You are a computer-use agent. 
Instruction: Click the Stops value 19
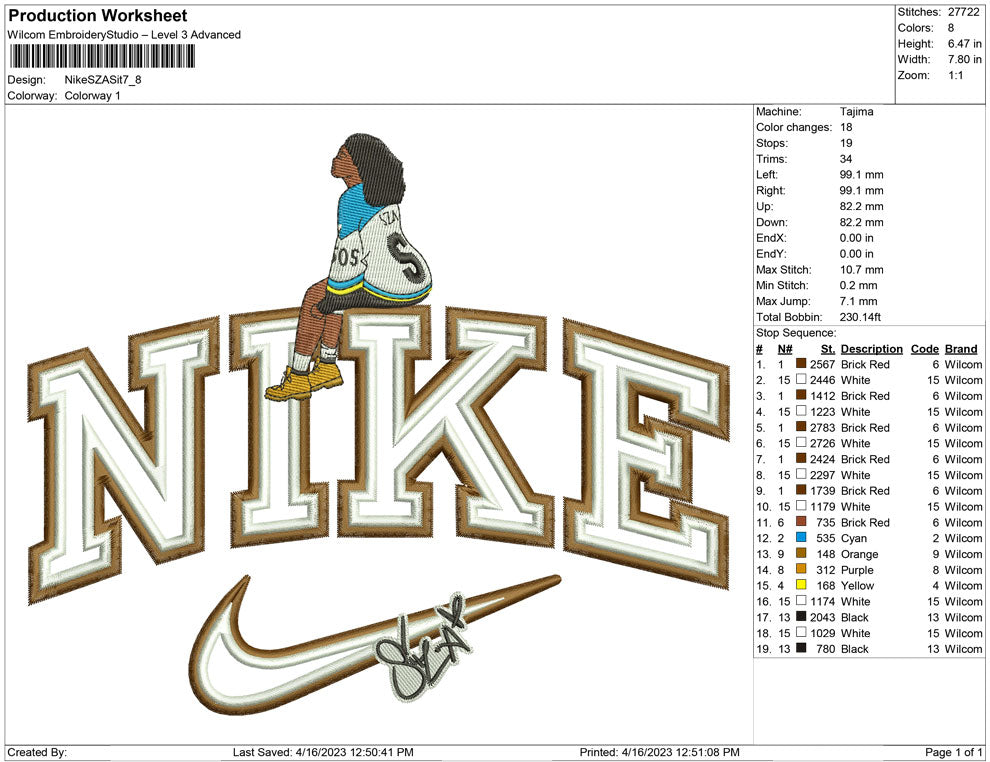click(846, 143)
